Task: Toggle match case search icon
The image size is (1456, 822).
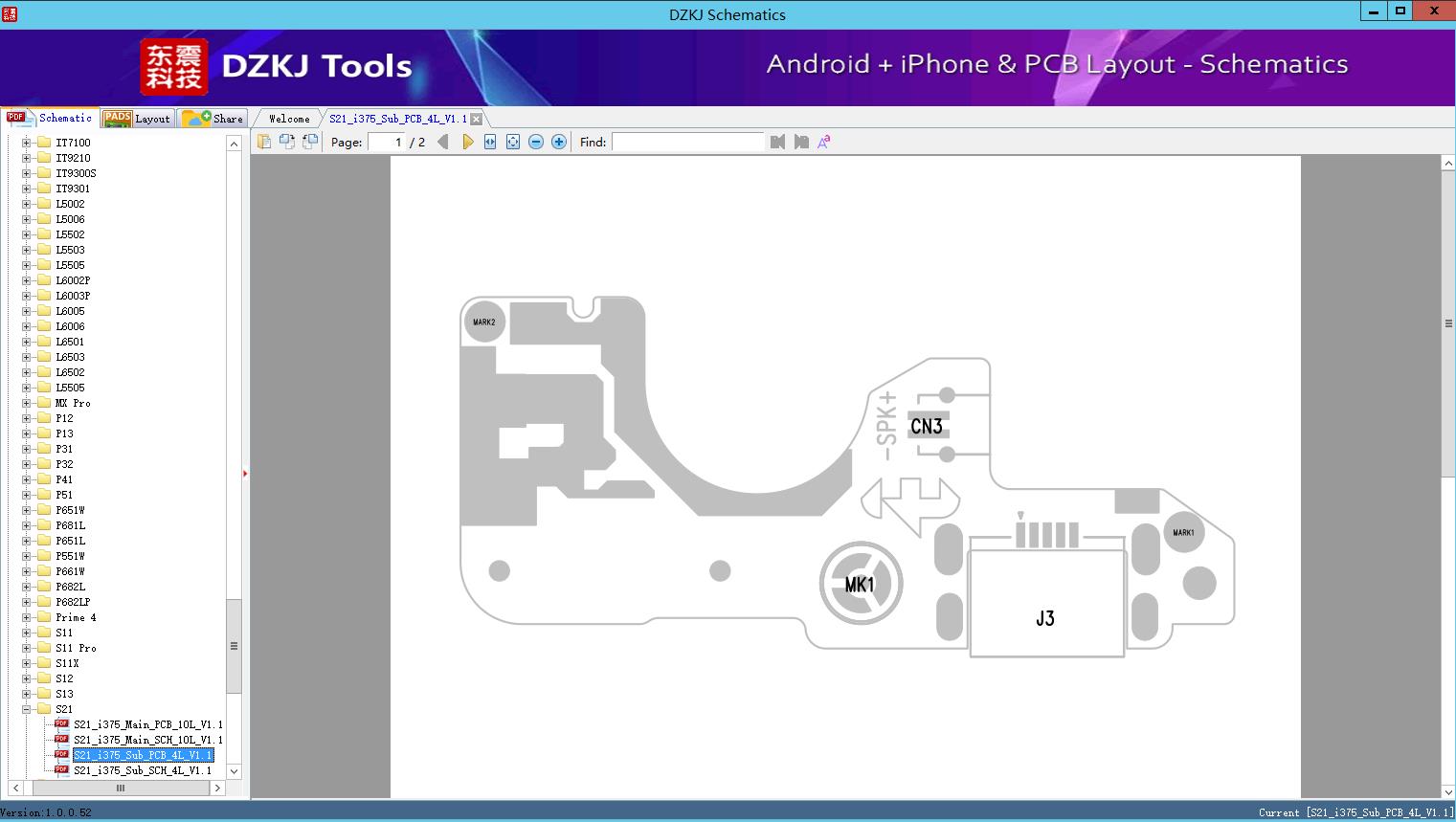Action: tap(823, 142)
